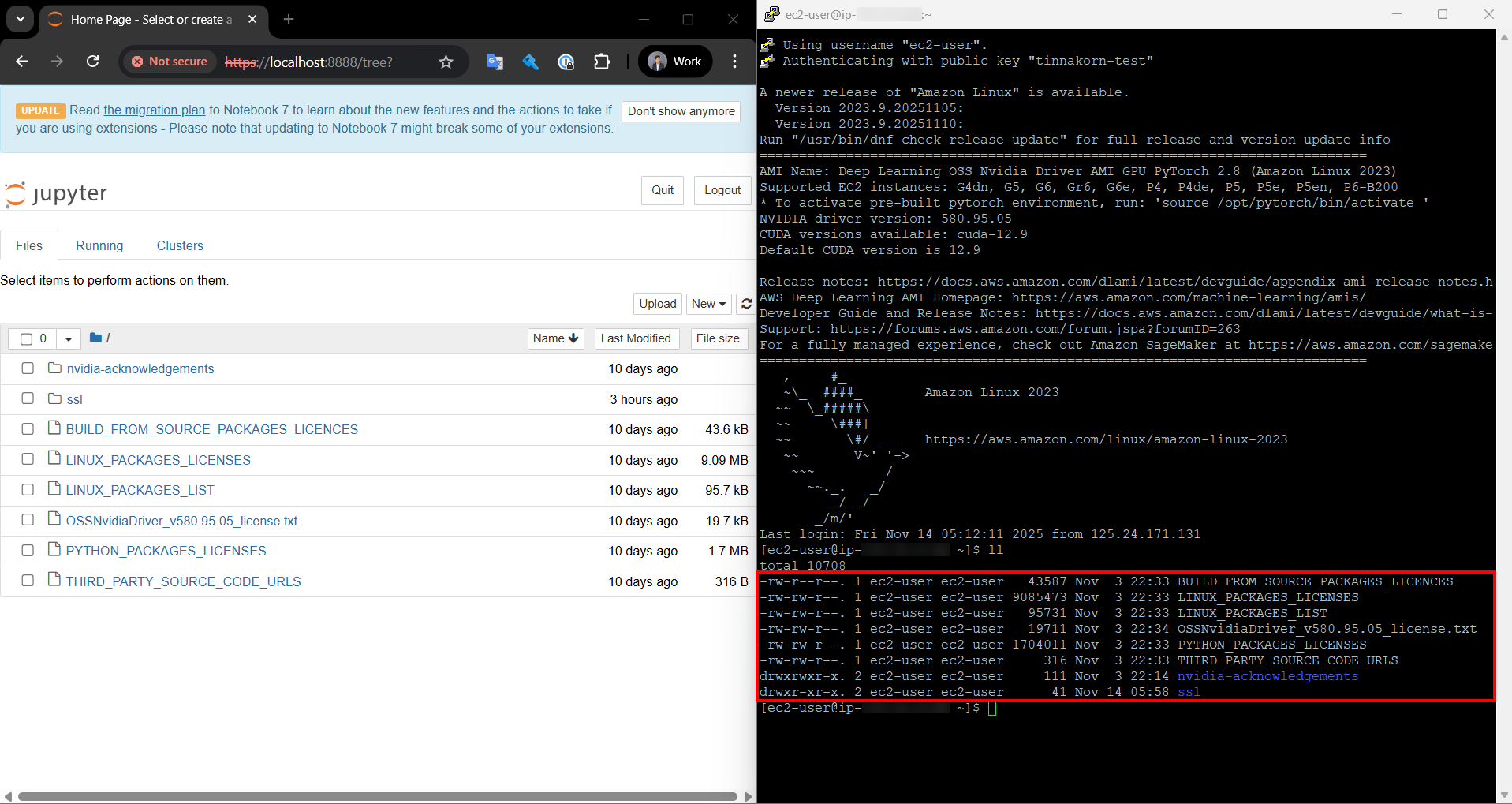The image size is (1512, 804).
Task: Tick the checkbox for THIRD_PARTY_SOURCE_CODE_URLS
Action: pos(28,581)
